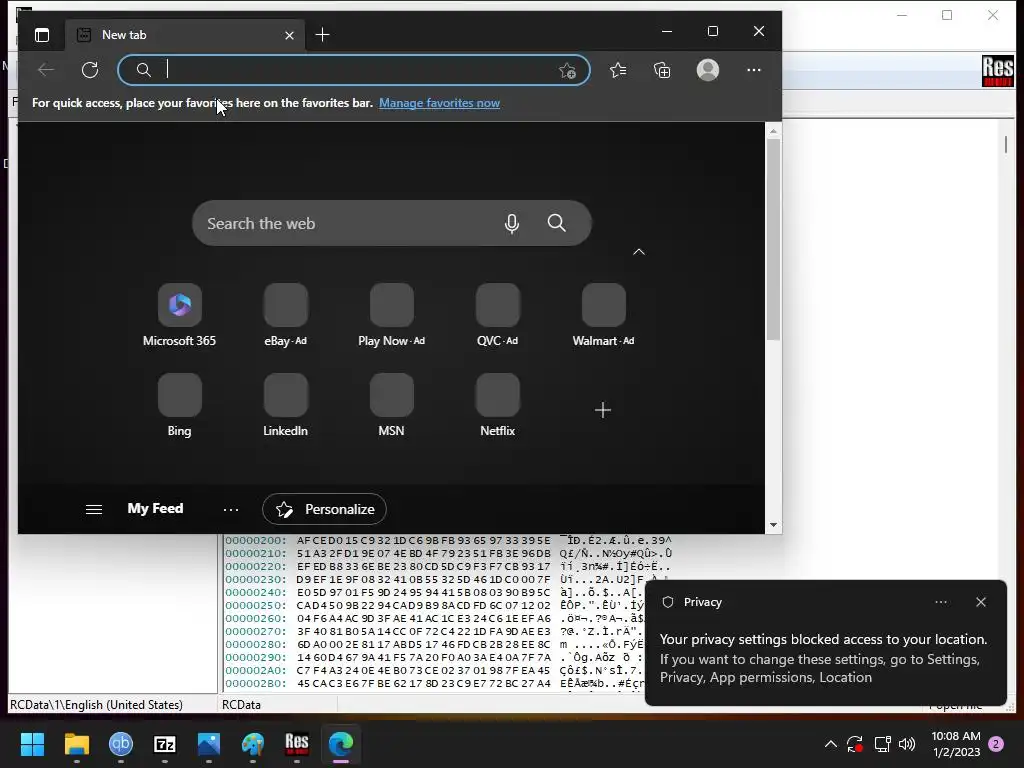The width and height of the screenshot is (1024, 768).
Task: Open Photos app from taskbar
Action: (209, 743)
